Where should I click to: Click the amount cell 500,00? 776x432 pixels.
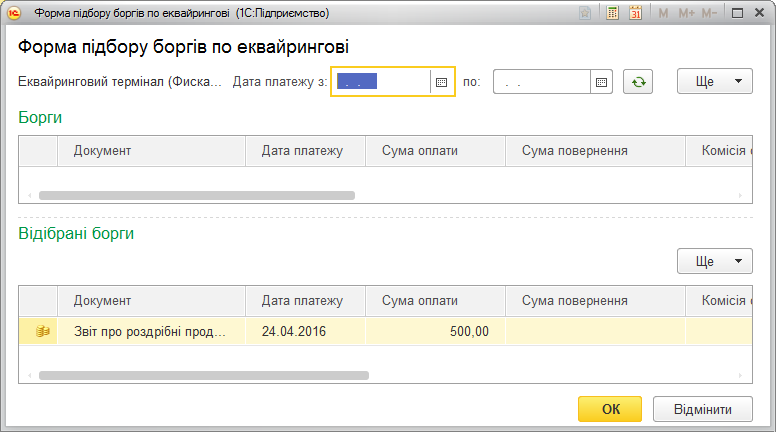[x=436, y=331]
